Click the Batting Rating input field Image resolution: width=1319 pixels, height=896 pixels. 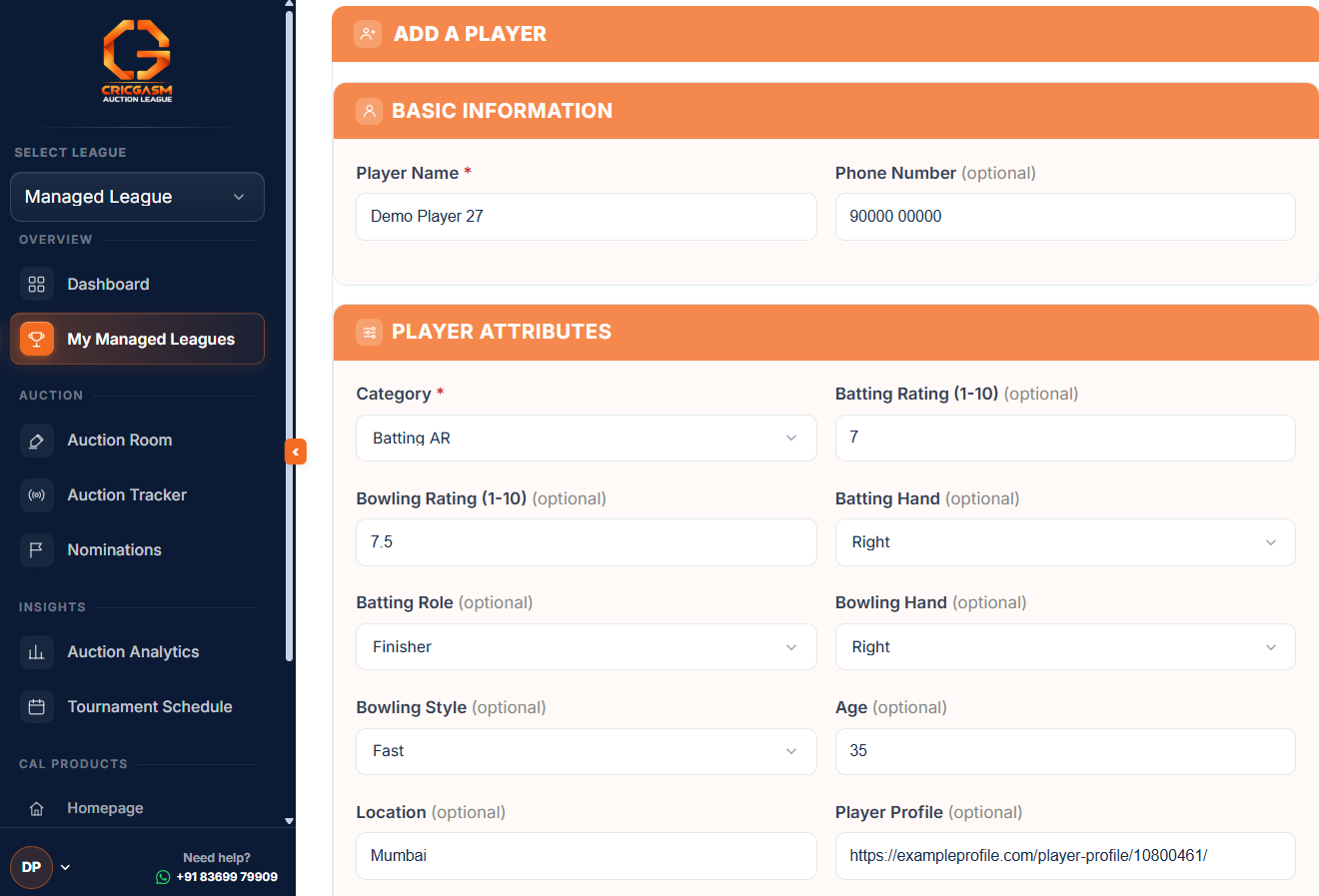[x=1065, y=438]
